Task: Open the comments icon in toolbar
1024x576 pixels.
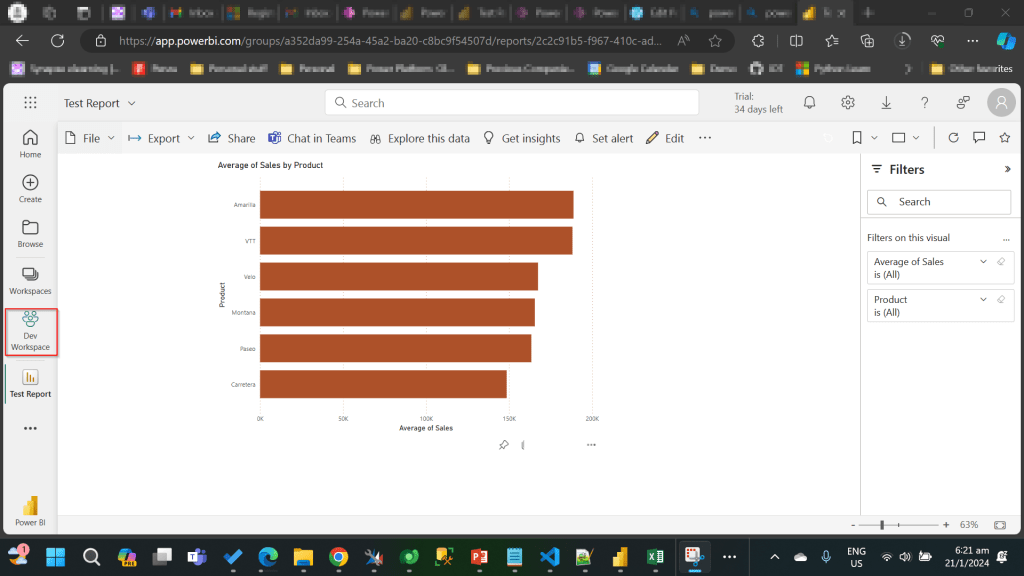Action: [979, 138]
